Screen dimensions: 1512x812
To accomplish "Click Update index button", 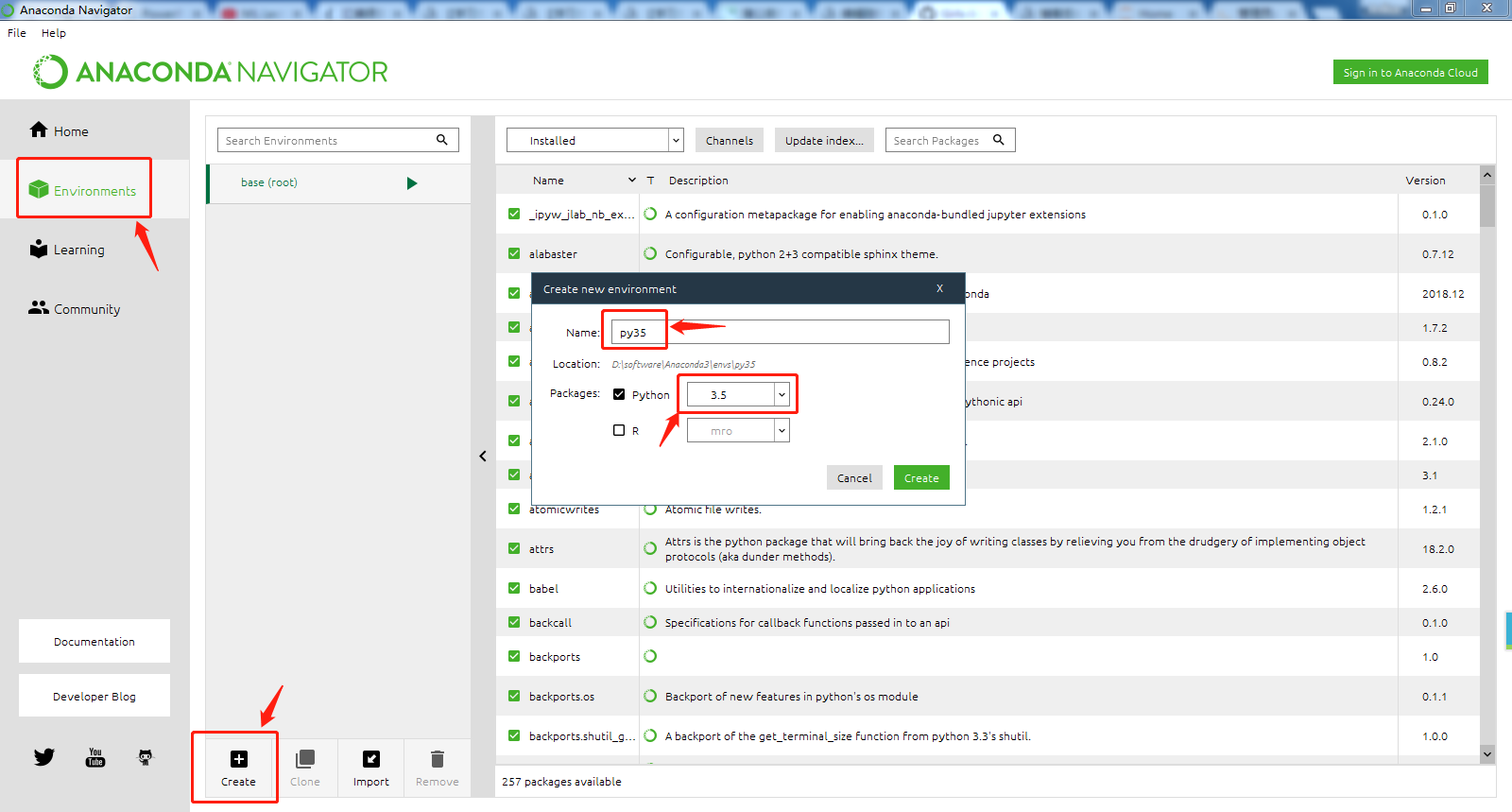I will click(x=824, y=140).
